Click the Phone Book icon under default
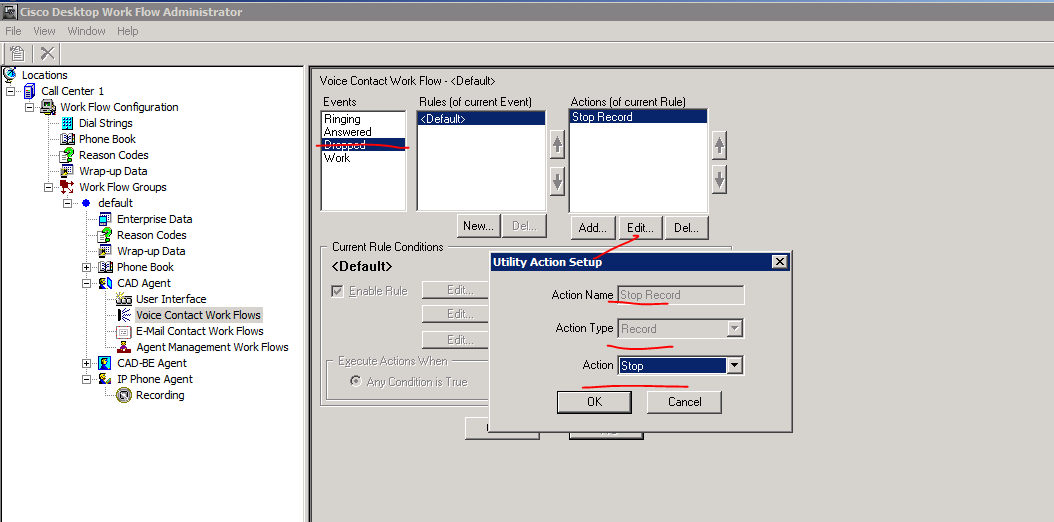The height and width of the screenshot is (522, 1054). pos(105,267)
